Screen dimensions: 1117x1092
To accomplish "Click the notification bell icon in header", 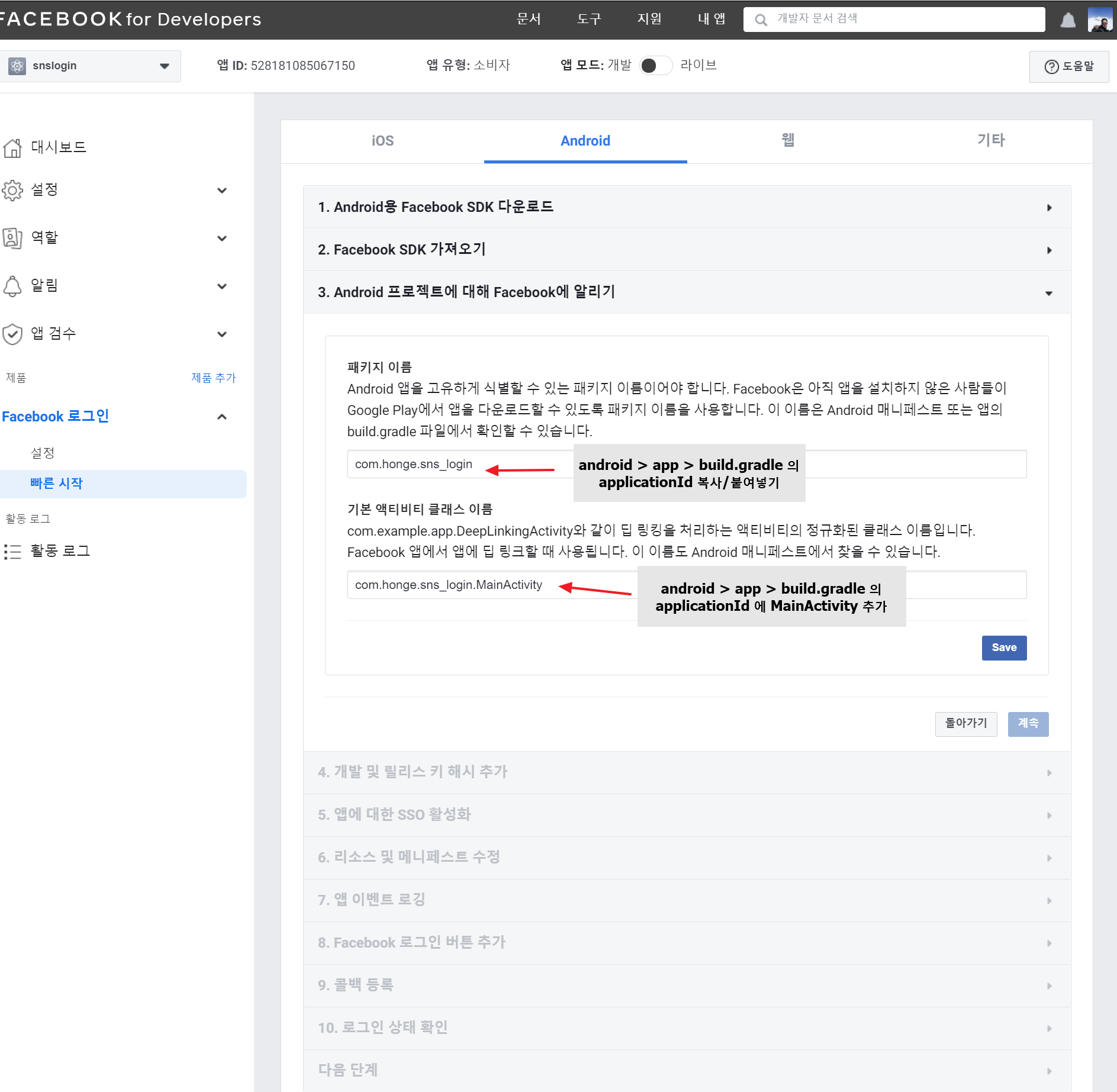I will [1068, 20].
